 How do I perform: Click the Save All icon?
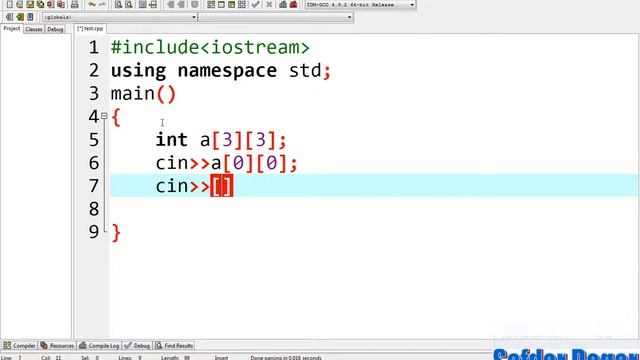[40, 4]
